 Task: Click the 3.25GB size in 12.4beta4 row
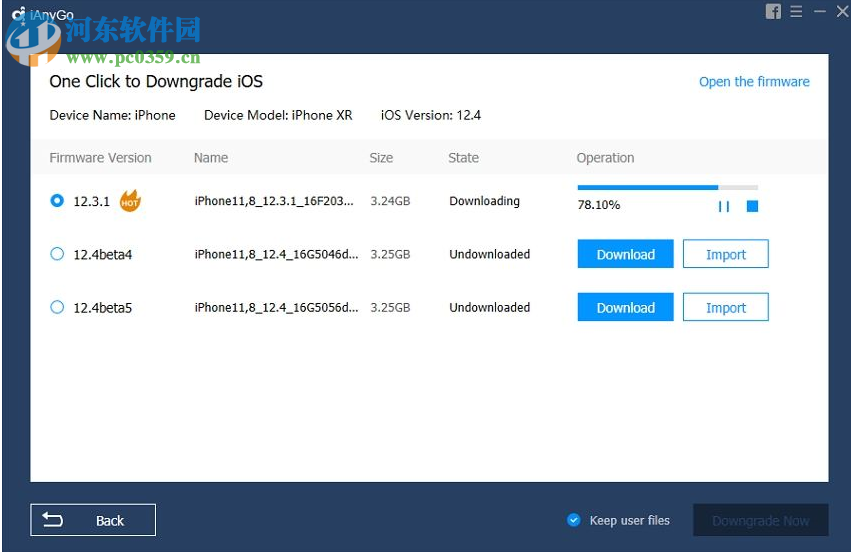[390, 254]
